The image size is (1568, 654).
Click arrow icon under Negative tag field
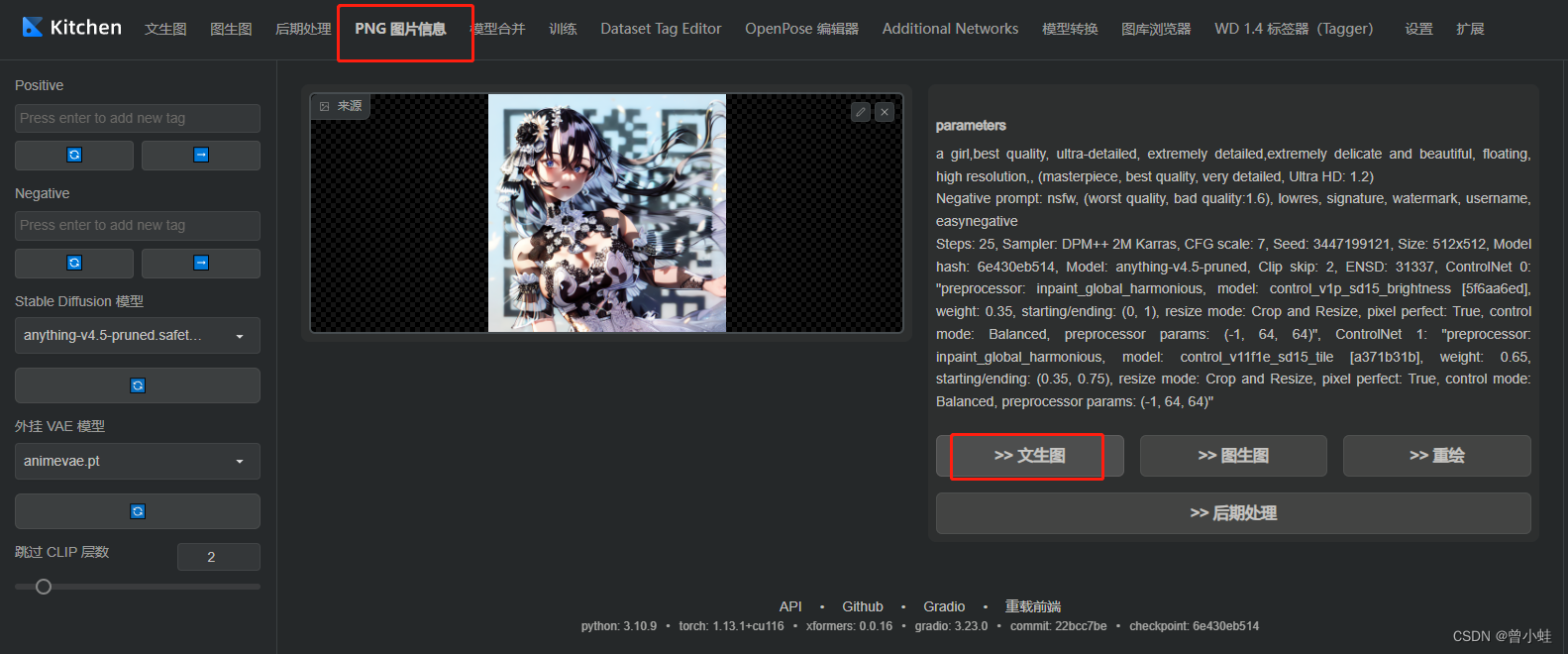[x=201, y=264]
